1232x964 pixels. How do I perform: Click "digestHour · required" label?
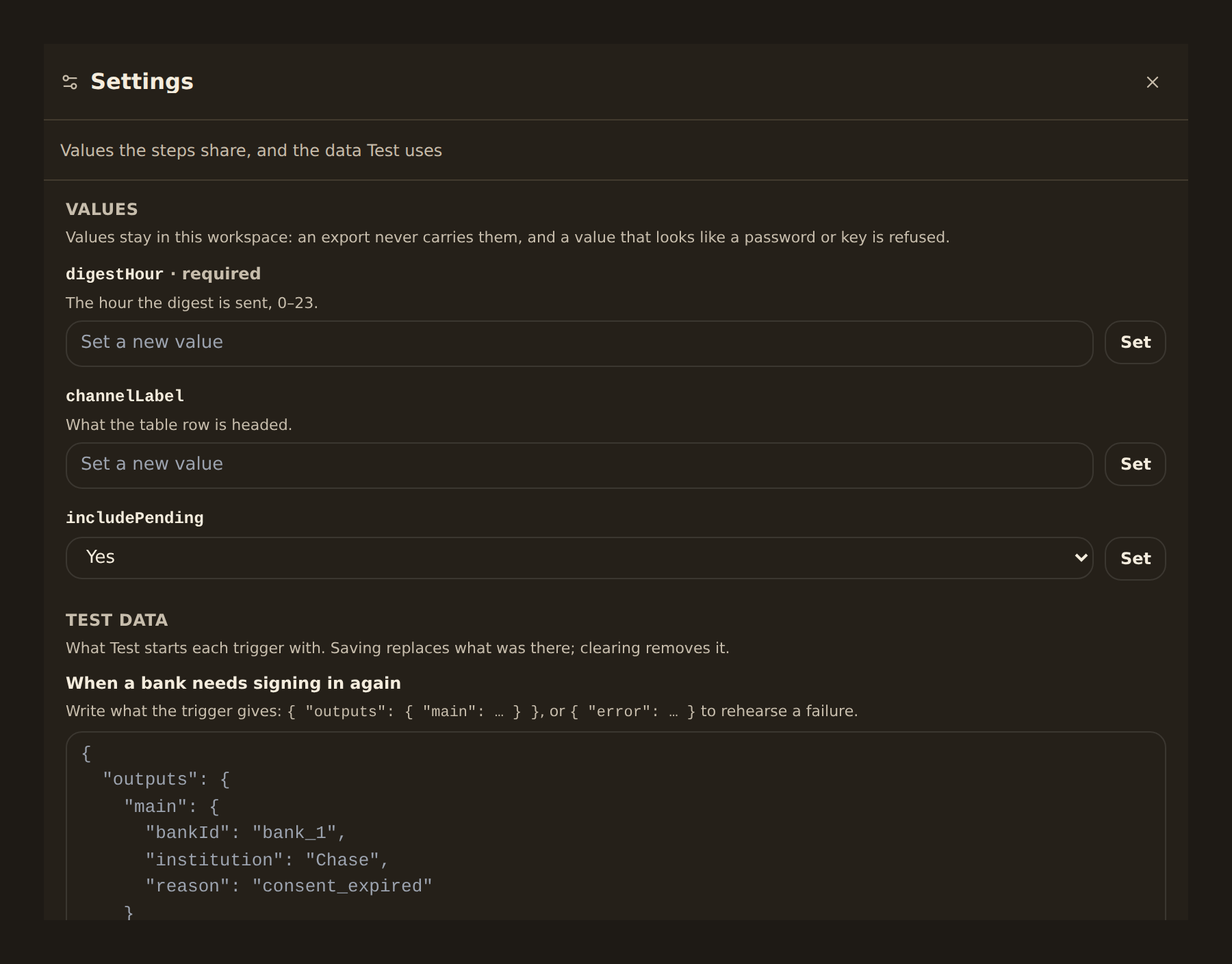coord(163,274)
